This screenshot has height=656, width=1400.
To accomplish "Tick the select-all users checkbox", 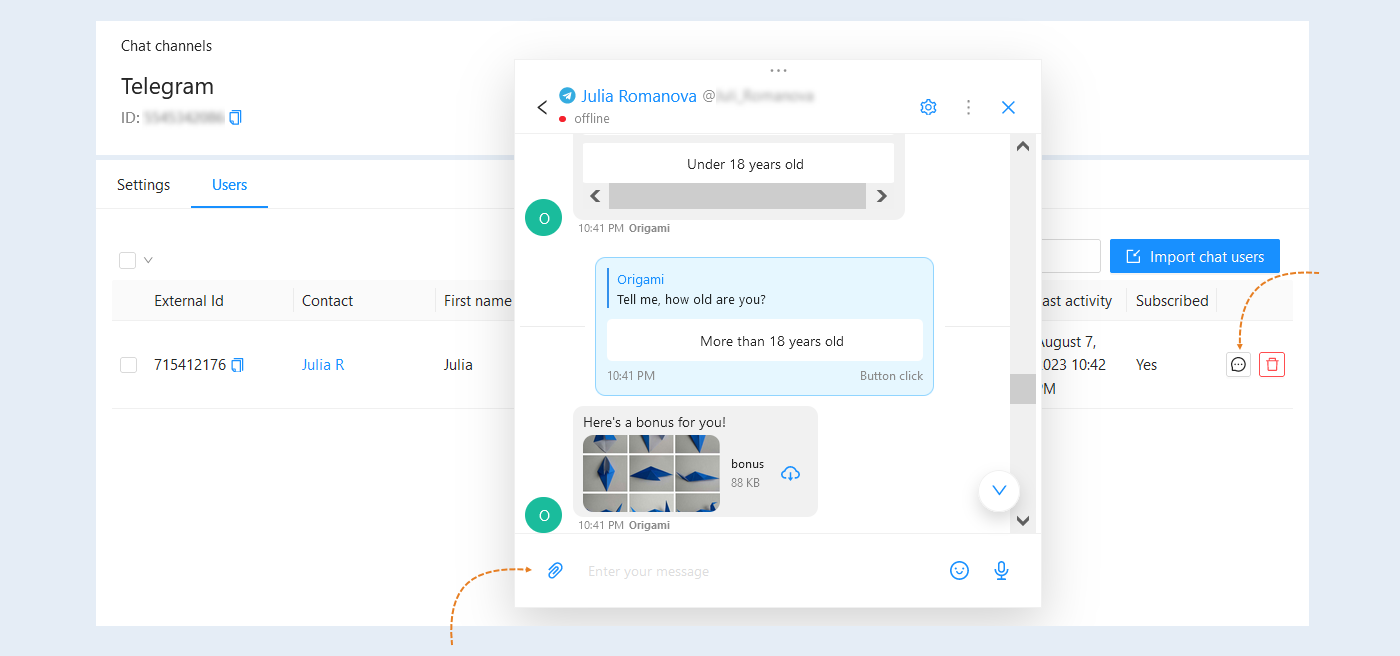I will pos(128,260).
